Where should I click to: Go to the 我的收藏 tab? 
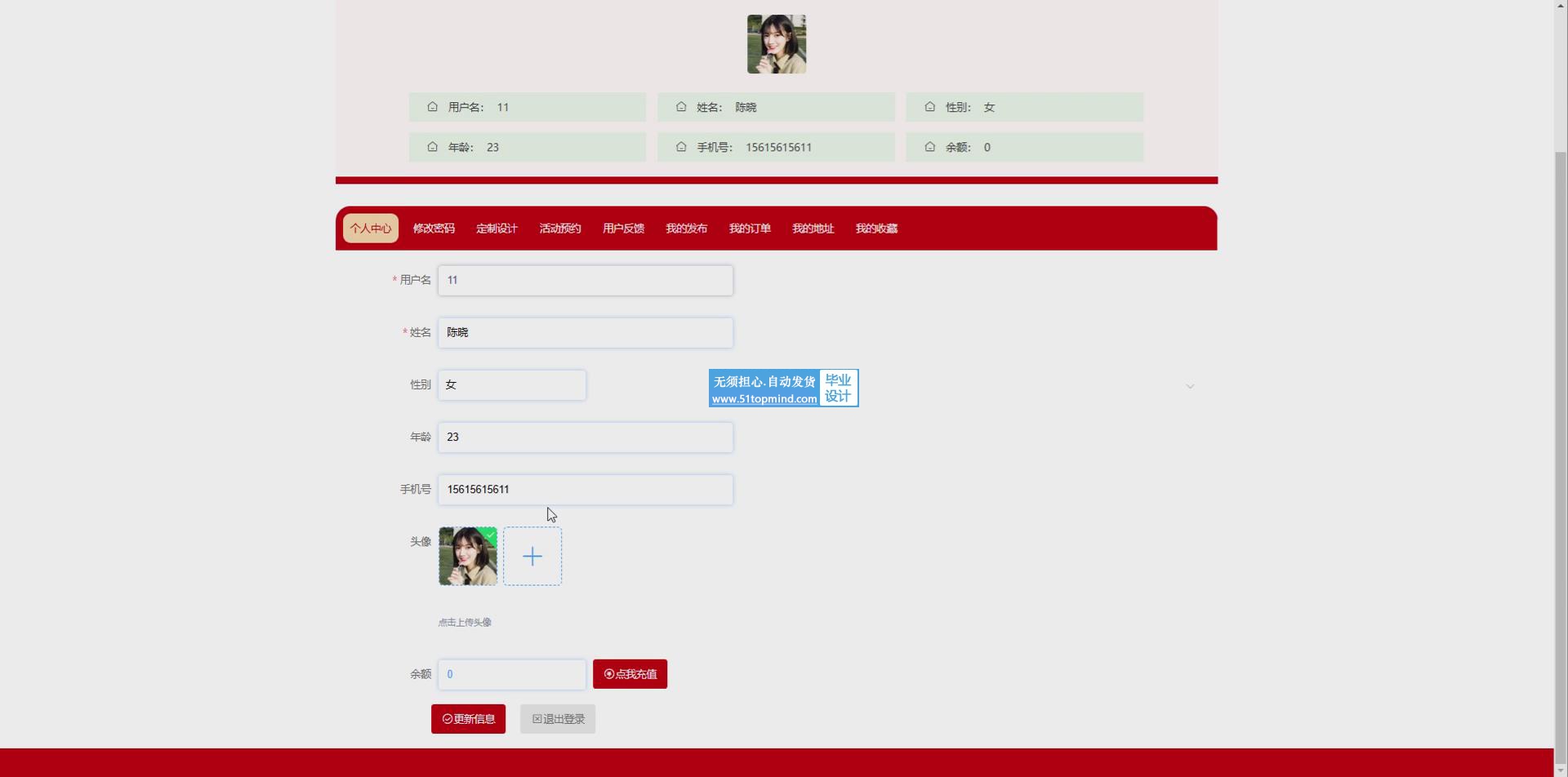point(876,229)
